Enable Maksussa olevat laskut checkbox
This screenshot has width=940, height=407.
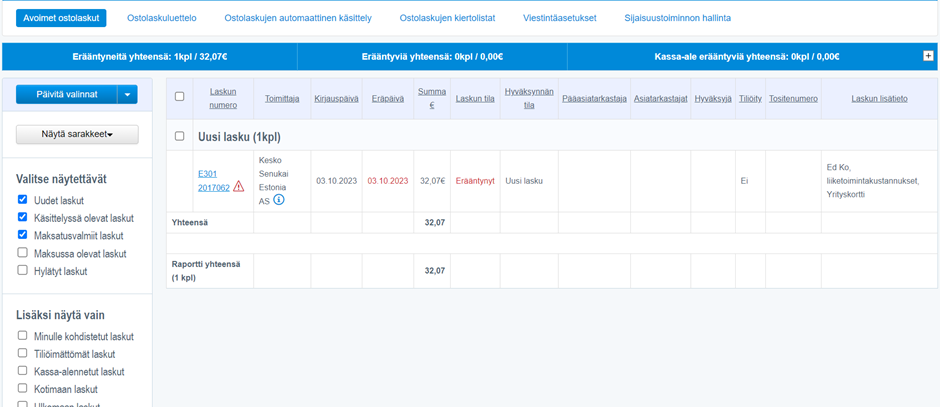tap(23, 253)
